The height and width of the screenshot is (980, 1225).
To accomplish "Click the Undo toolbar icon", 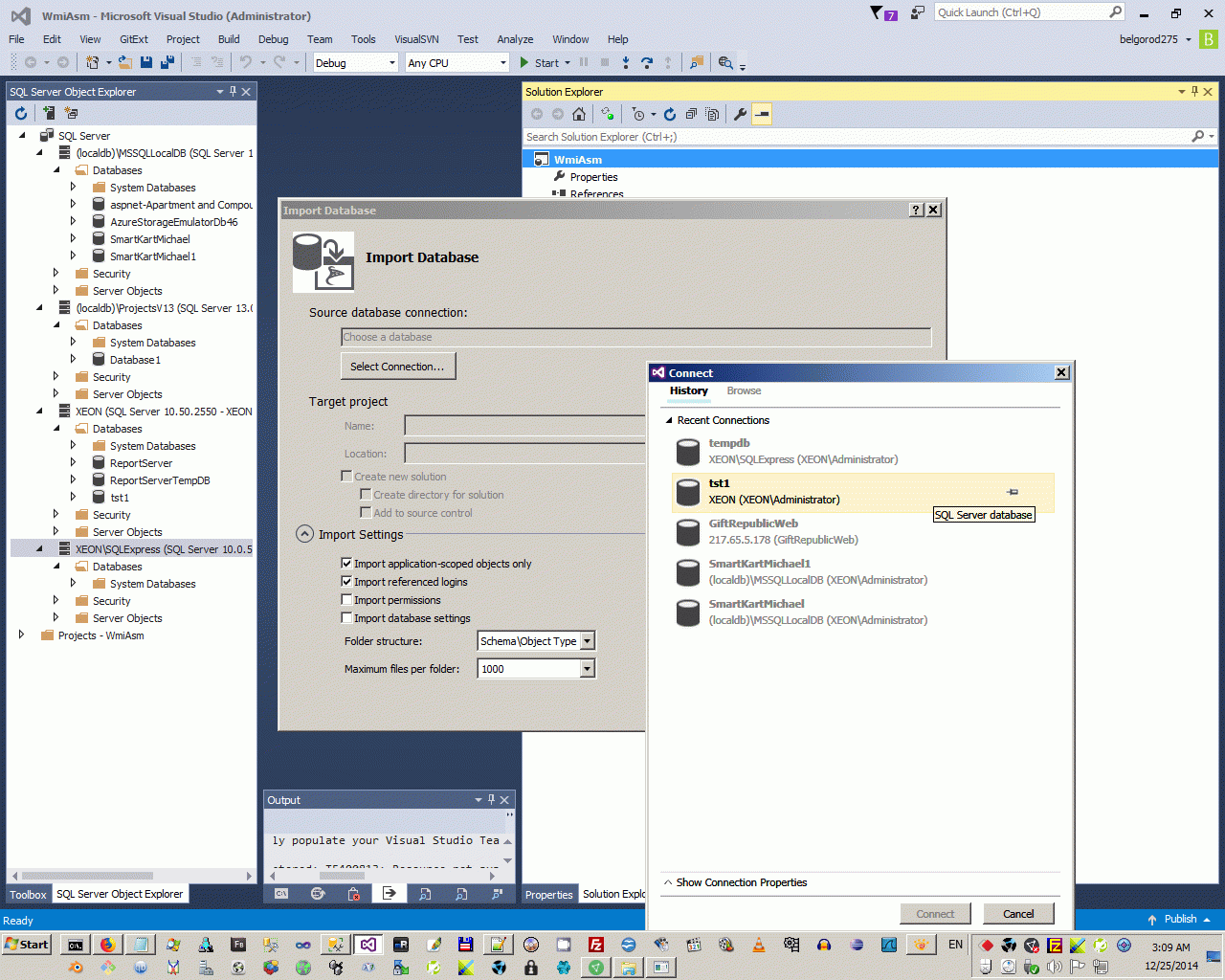I will tap(246, 62).
